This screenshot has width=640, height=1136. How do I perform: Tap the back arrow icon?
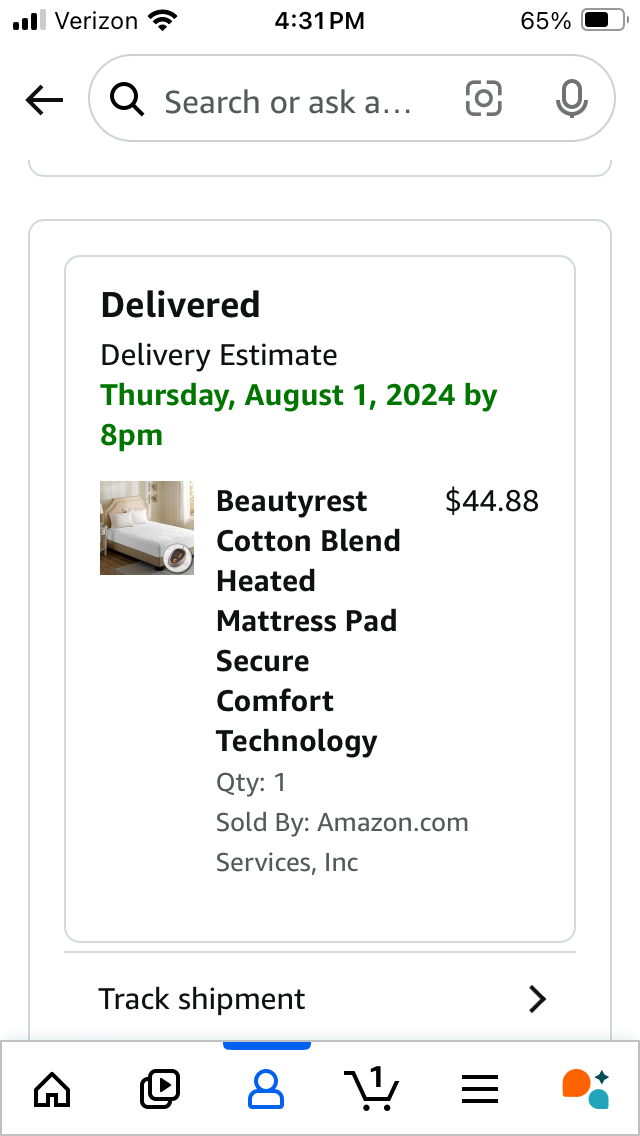click(x=44, y=100)
